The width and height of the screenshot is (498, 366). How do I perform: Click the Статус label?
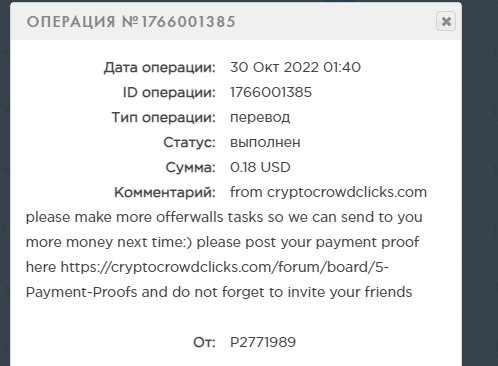[189, 142]
